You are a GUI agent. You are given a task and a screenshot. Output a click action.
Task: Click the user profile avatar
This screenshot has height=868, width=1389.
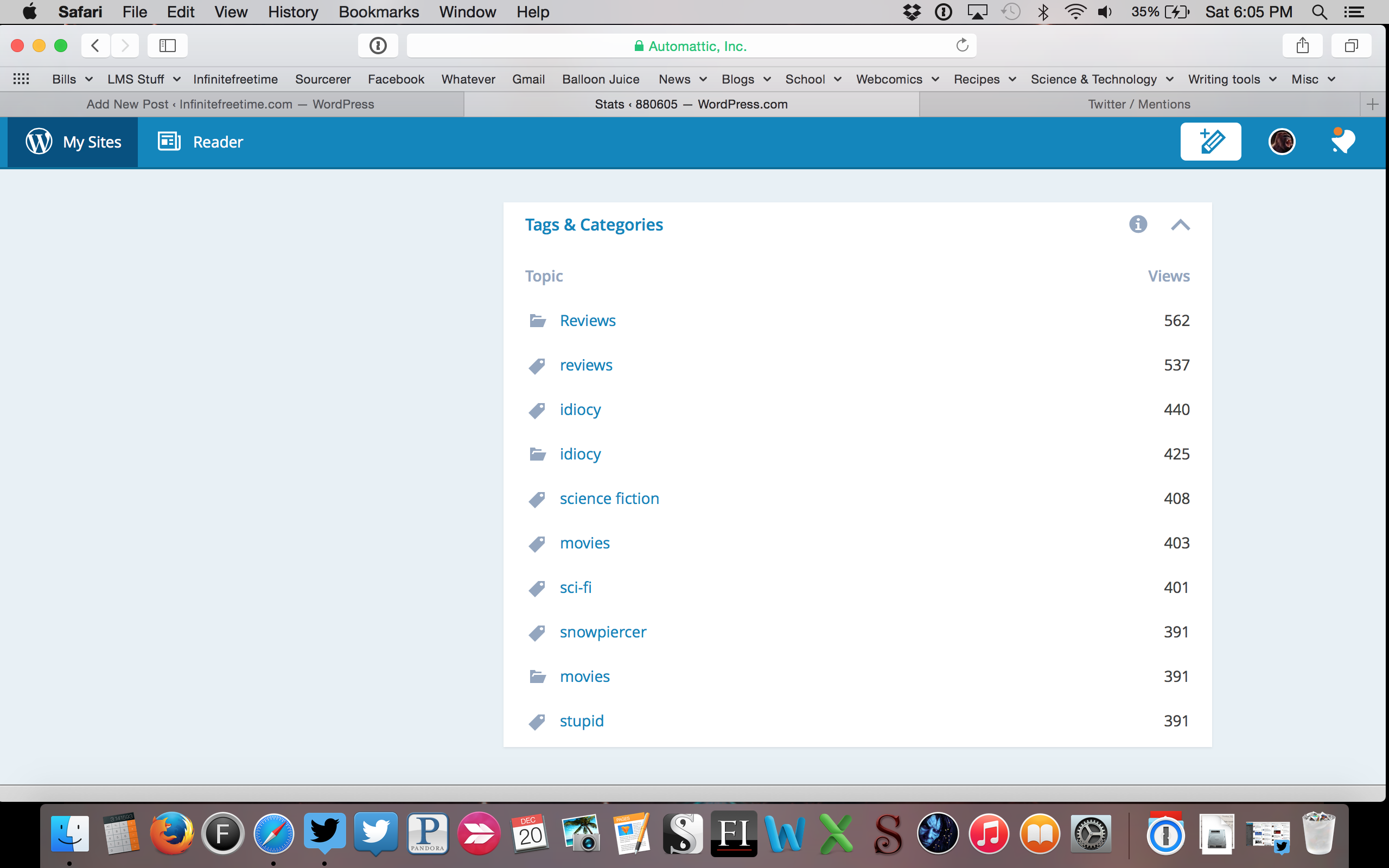(x=1281, y=141)
